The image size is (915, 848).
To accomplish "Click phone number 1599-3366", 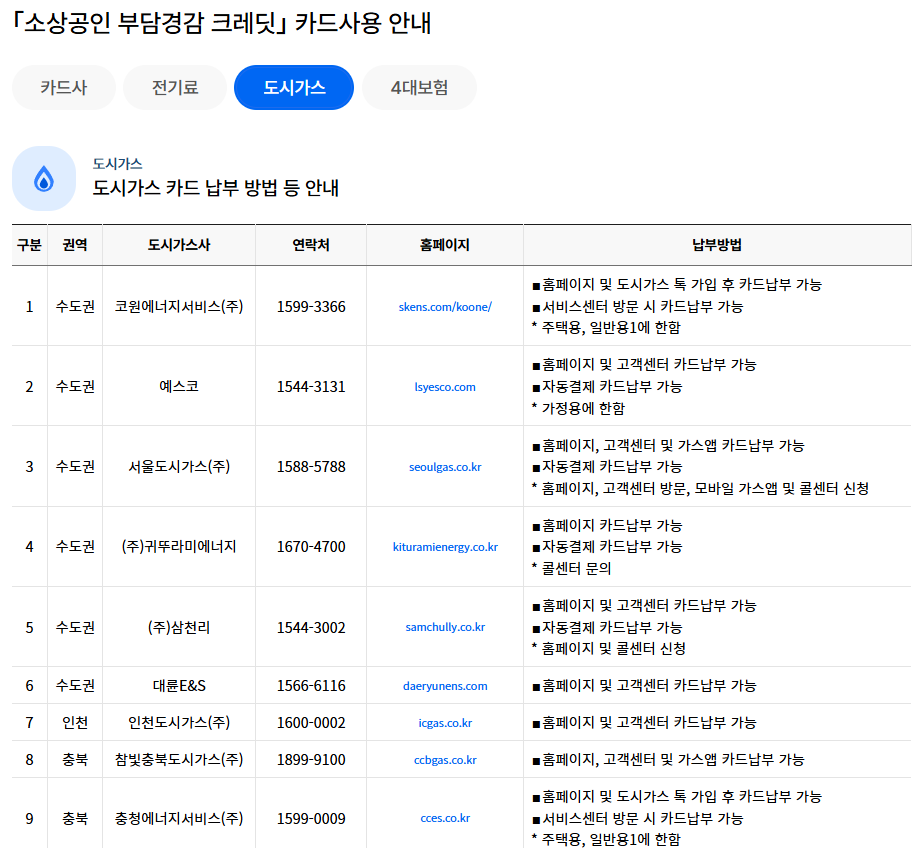I will [311, 306].
